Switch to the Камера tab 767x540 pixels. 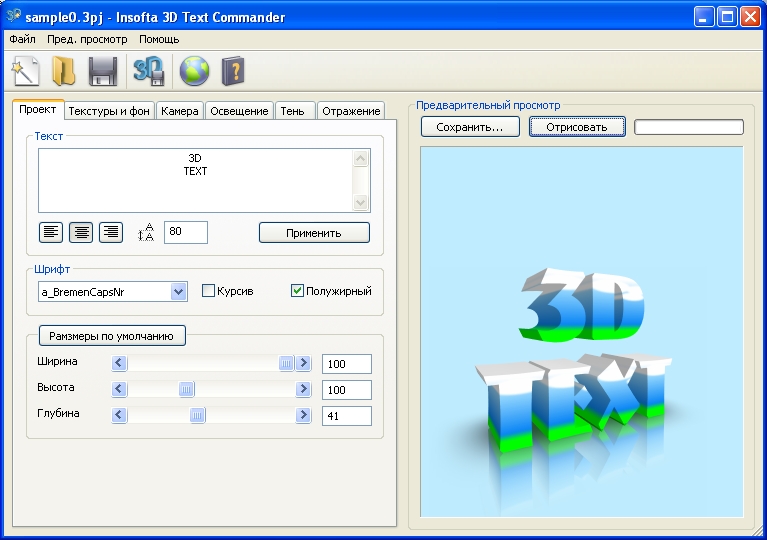180,111
